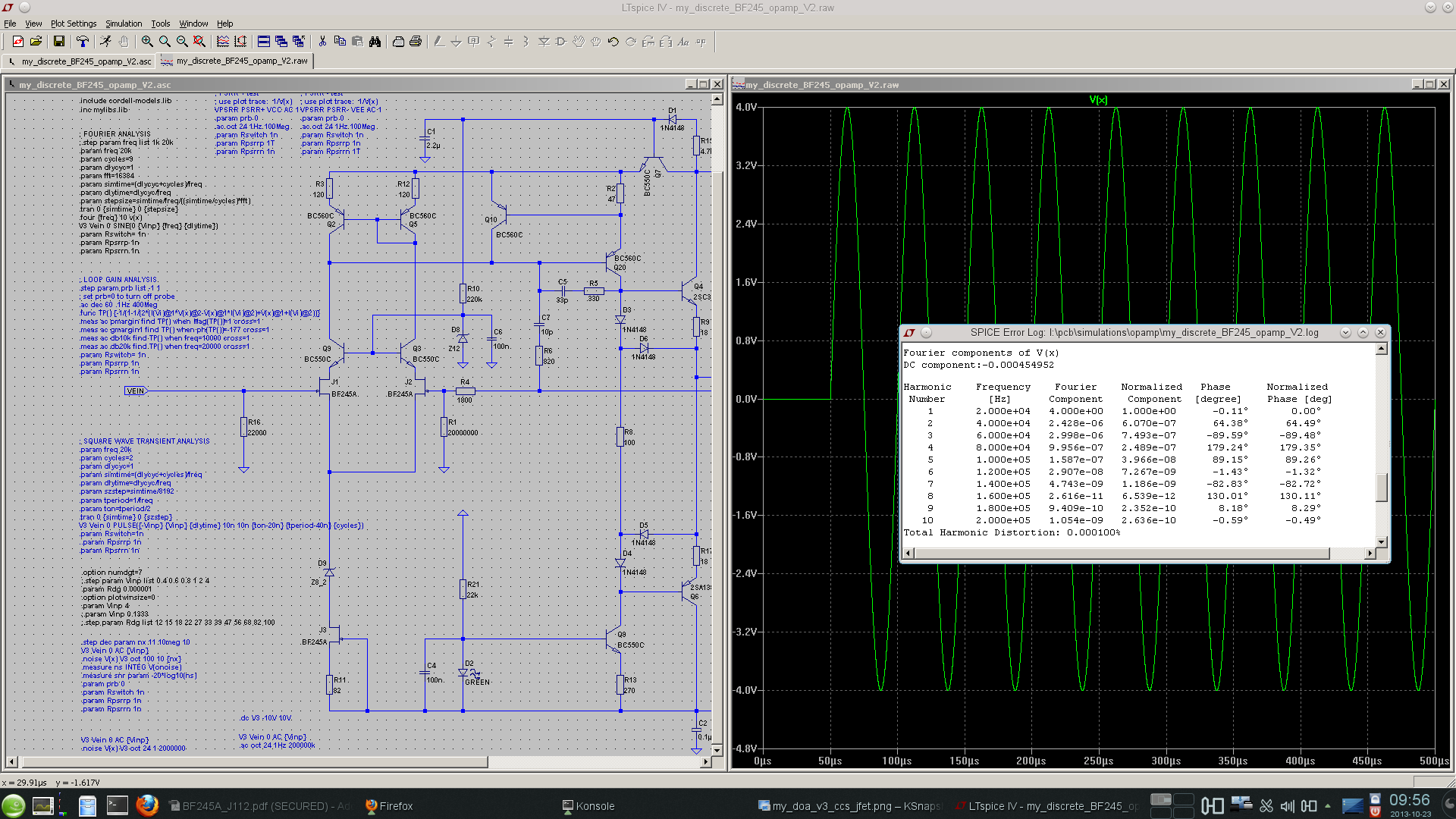Screen dimensions: 1456x819
Task: Save the file with the floppy disk icon
Action: pos(59,42)
